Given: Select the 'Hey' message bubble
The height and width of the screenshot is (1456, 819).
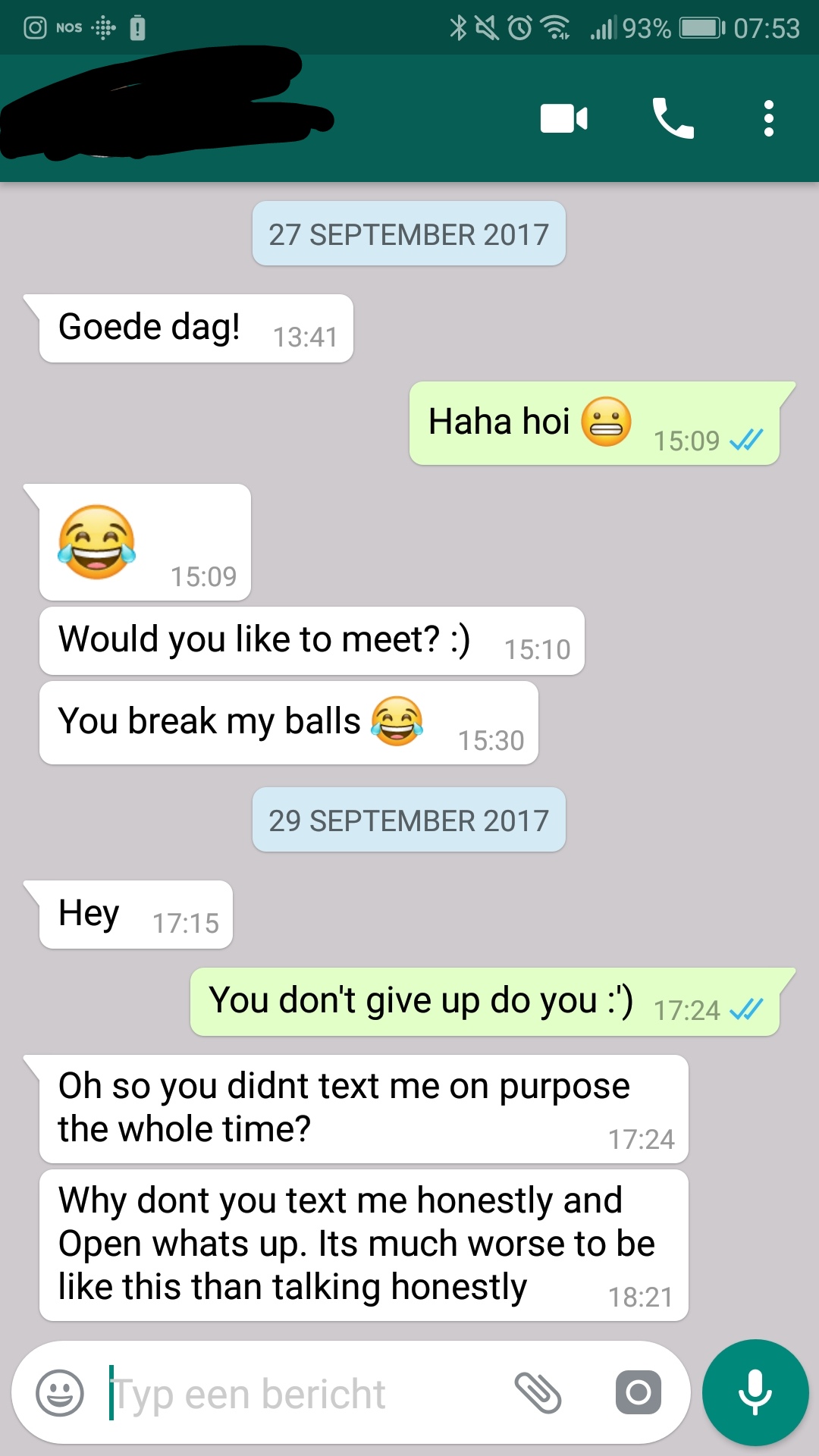Looking at the screenshot, I should (x=136, y=915).
